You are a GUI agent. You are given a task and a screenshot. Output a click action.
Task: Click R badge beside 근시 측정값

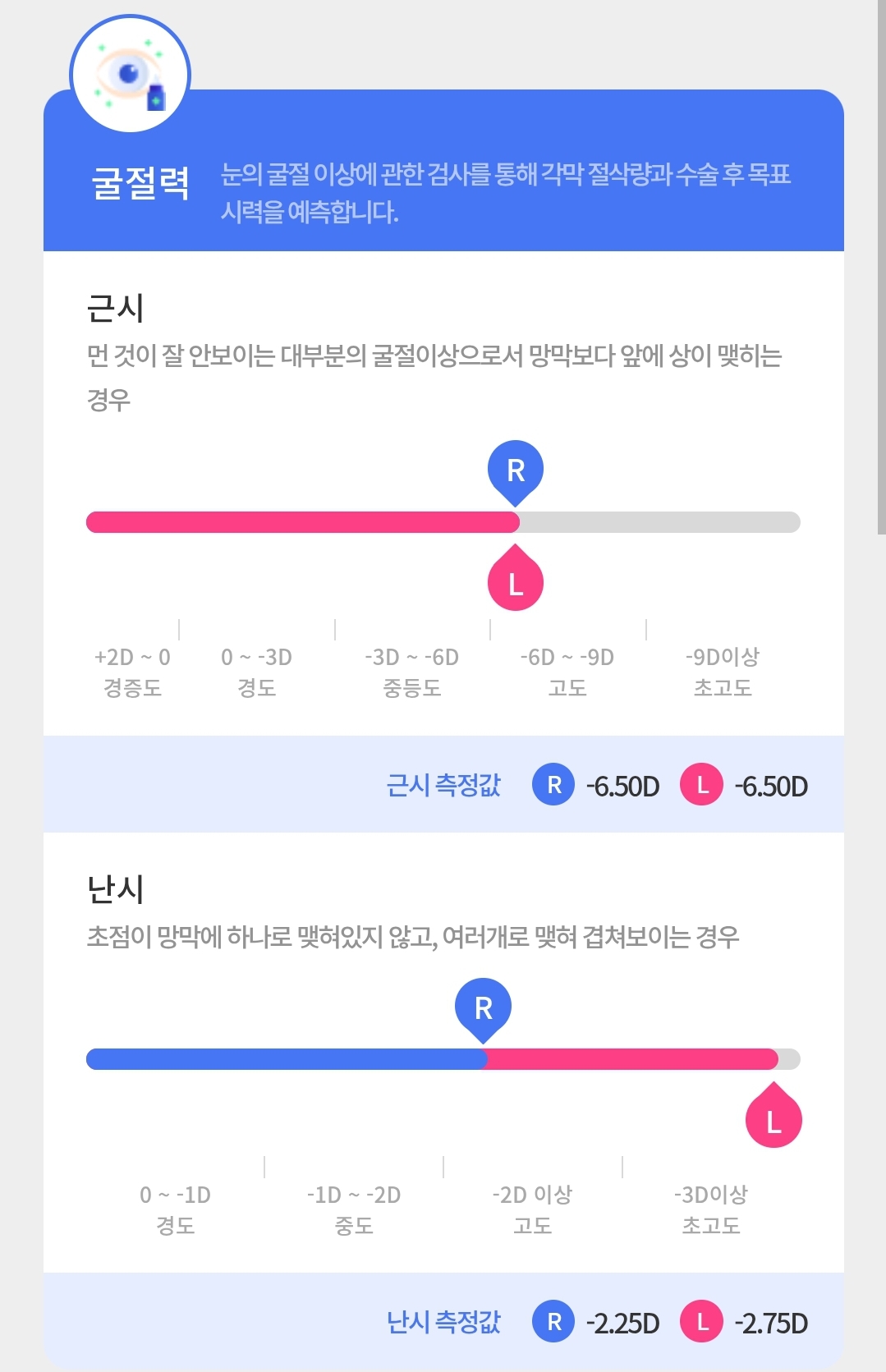coord(553,785)
